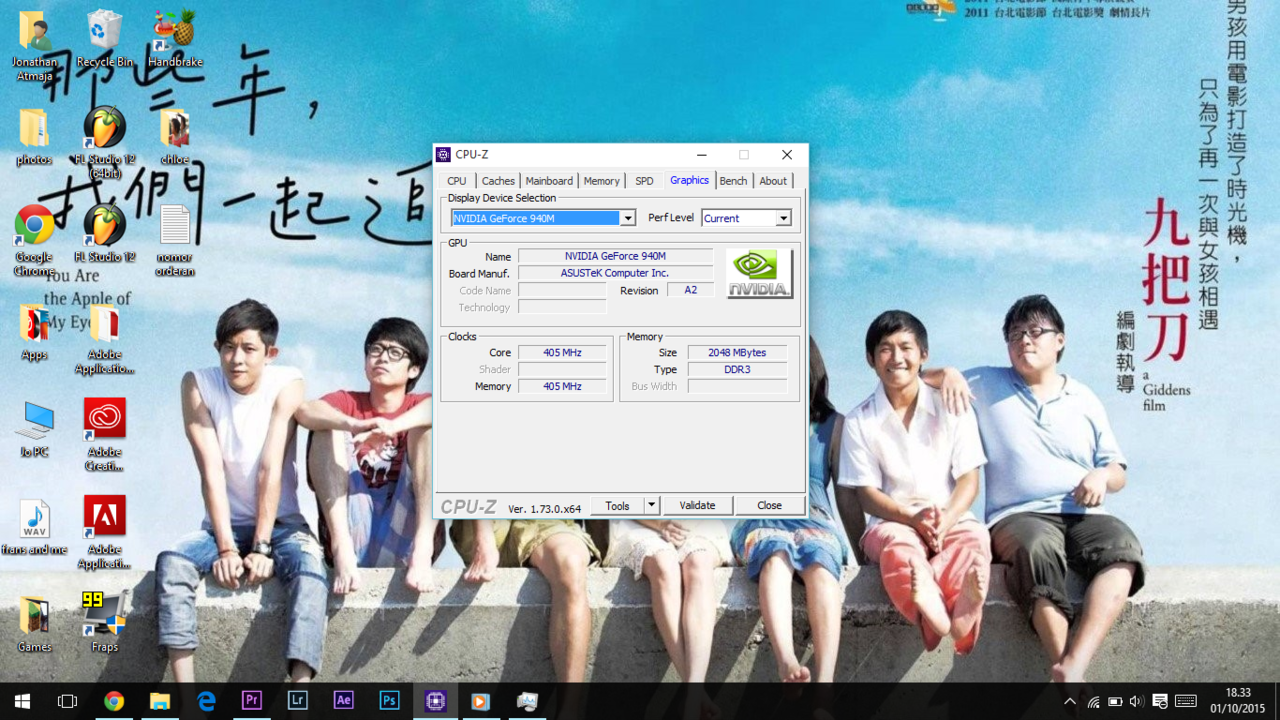1280x720 pixels.
Task: Select CPU-Z taskbar button
Action: click(x=435, y=701)
